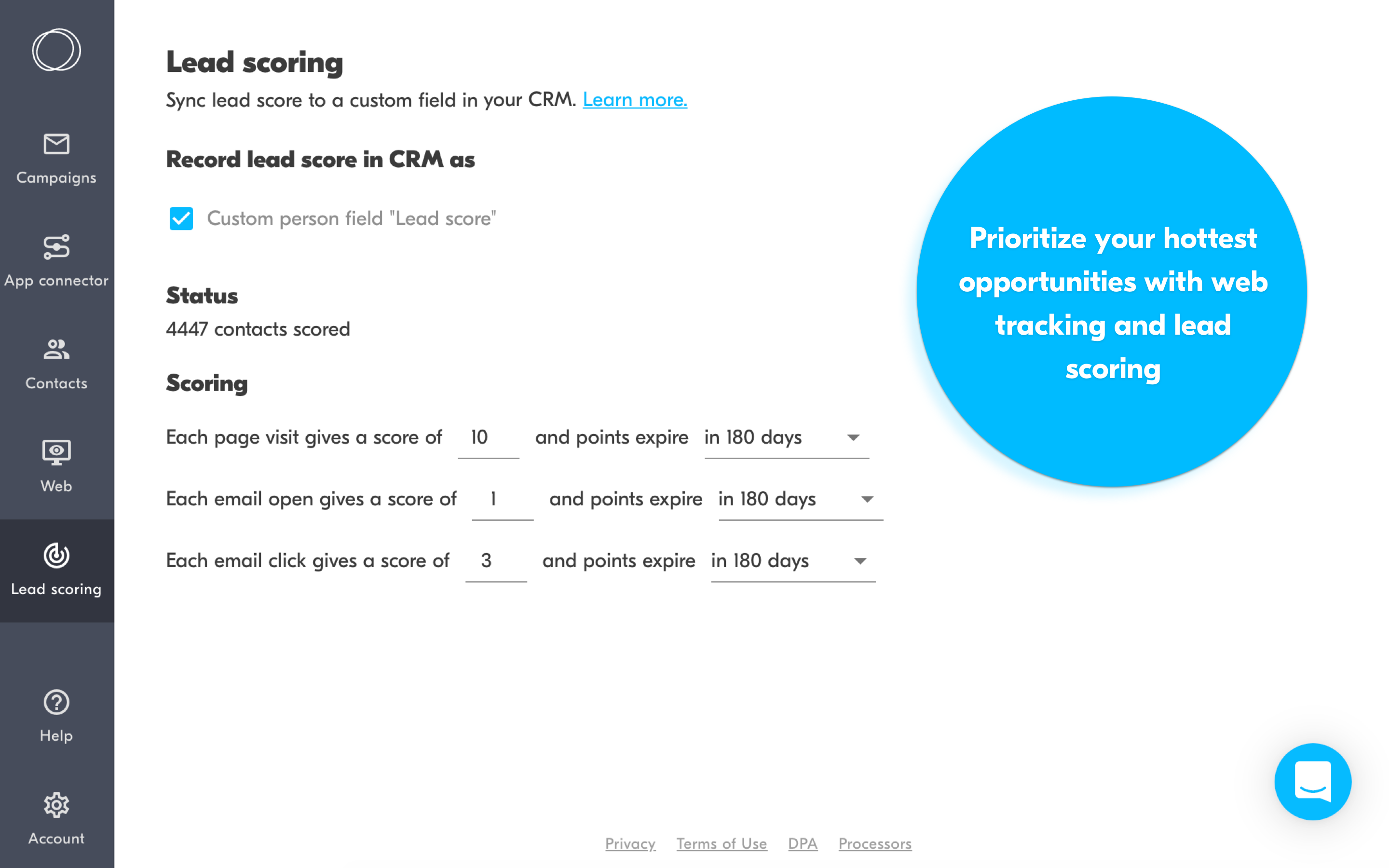Open the chat messenger bubble
Viewport: 1389px width, 868px height.
[x=1313, y=781]
